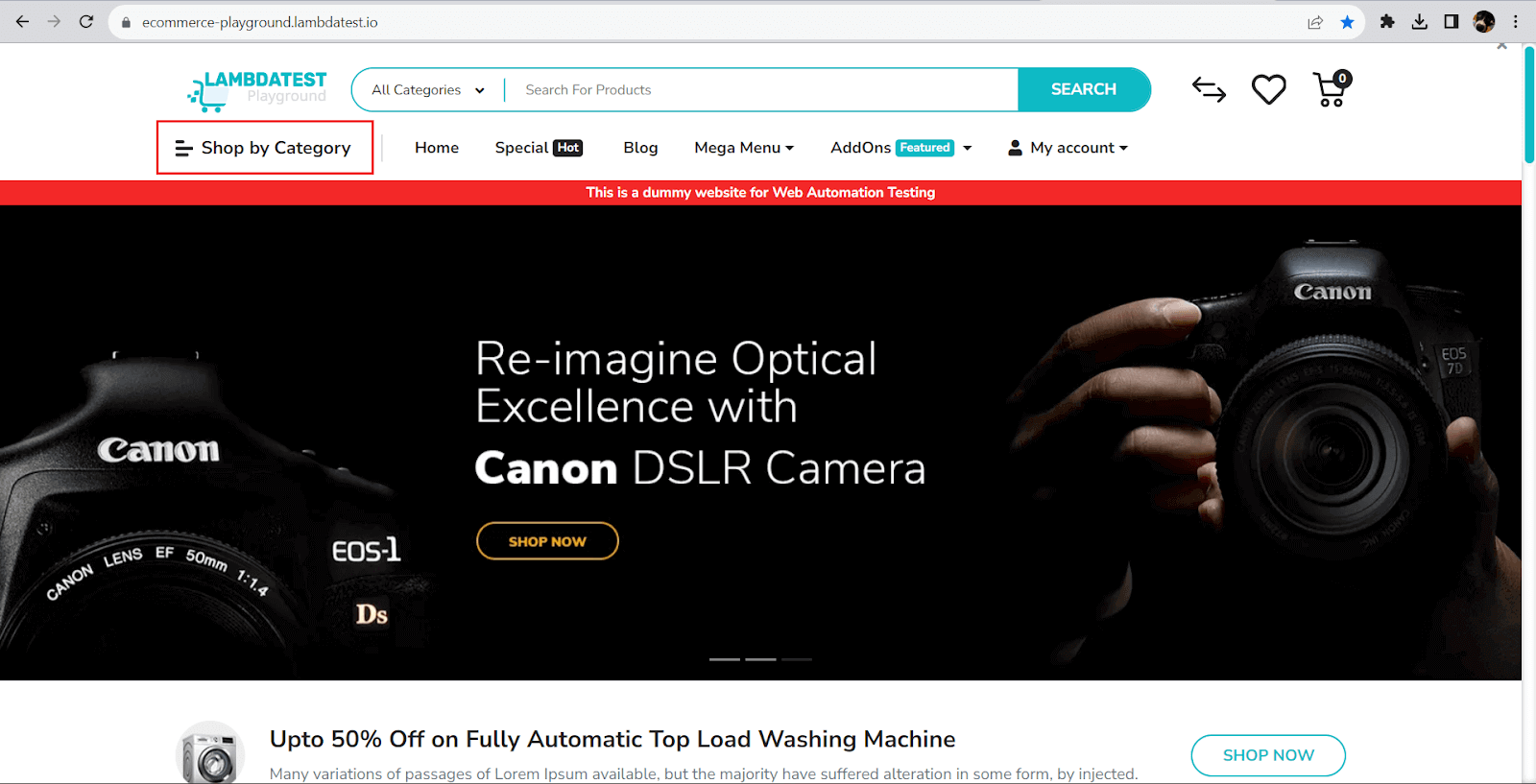This screenshot has width=1536, height=784.
Task: Open the browser extensions puzzle icon
Action: pyautogui.click(x=1387, y=21)
